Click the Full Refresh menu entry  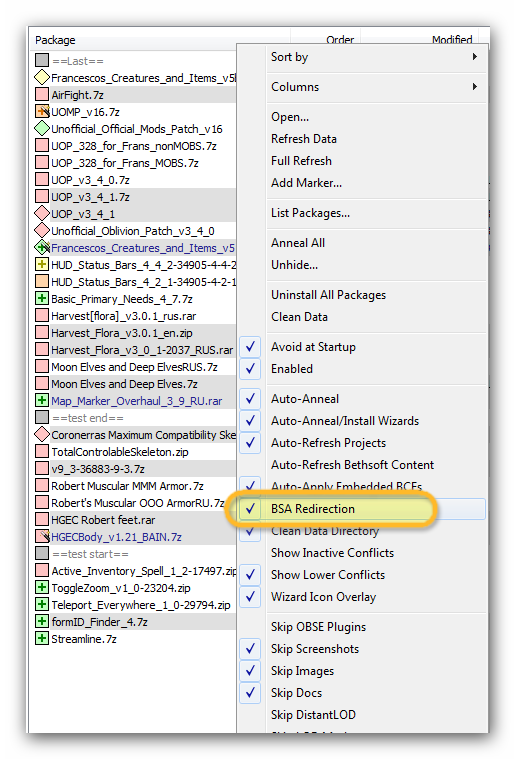(x=301, y=161)
